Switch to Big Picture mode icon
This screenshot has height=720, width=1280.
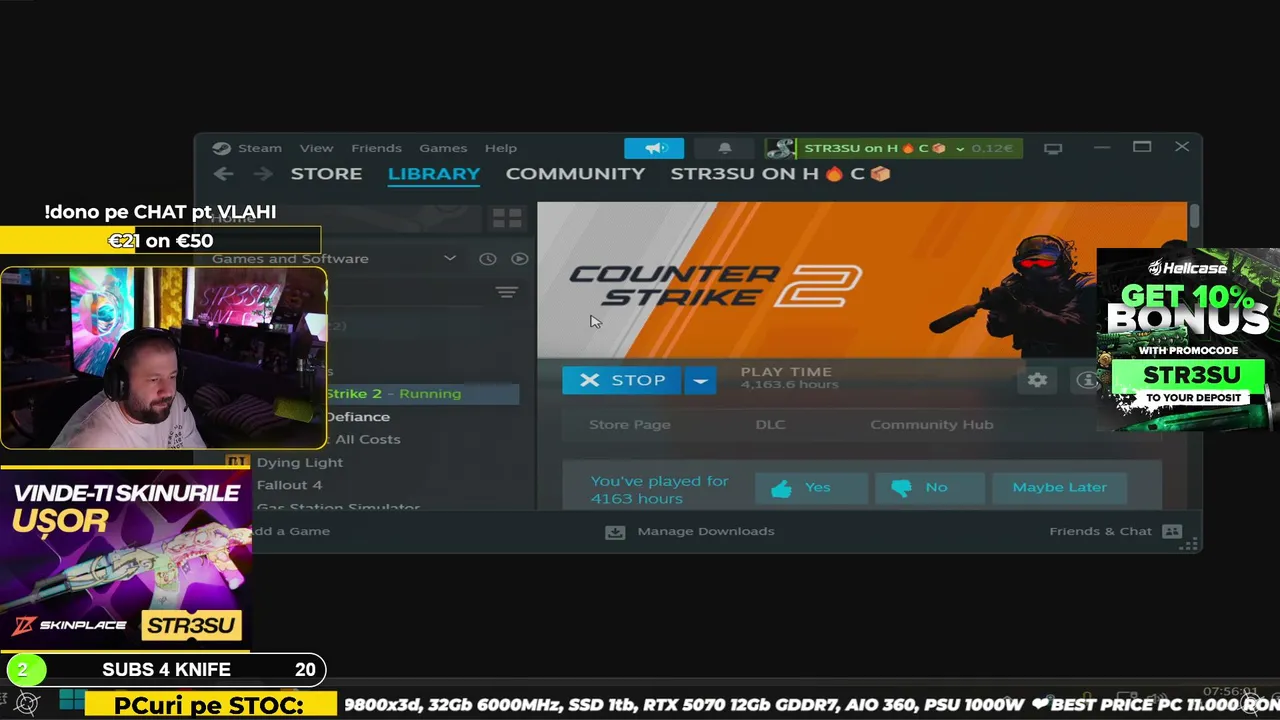tap(1053, 148)
